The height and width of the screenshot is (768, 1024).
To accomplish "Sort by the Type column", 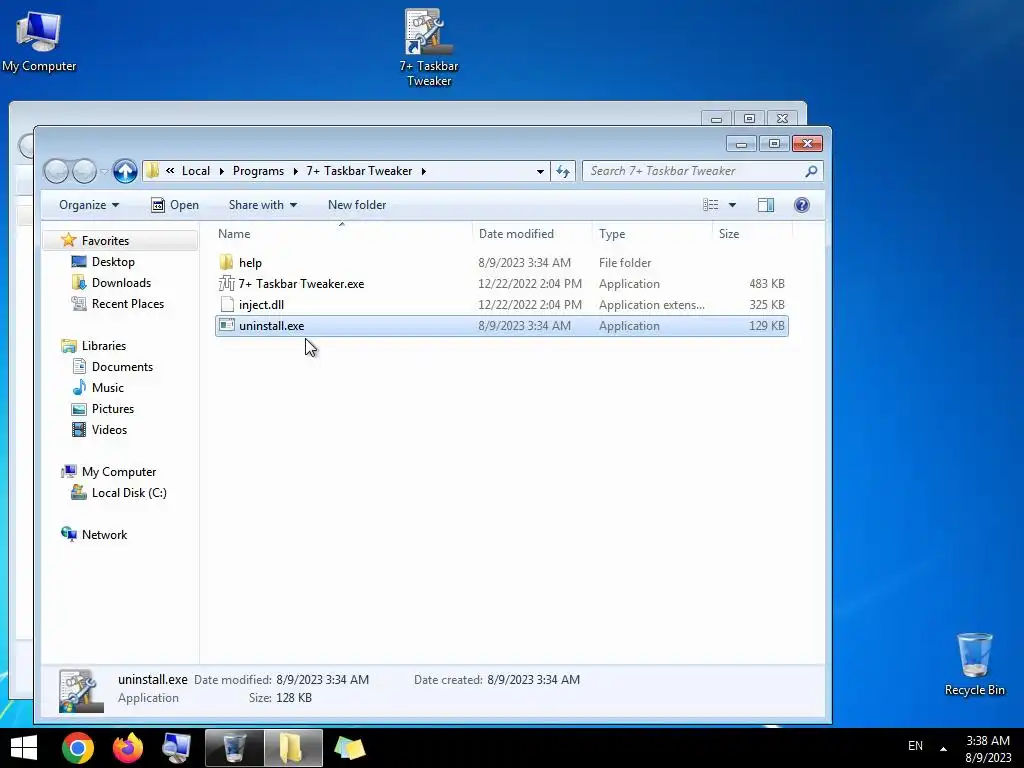I will click(x=652, y=234).
